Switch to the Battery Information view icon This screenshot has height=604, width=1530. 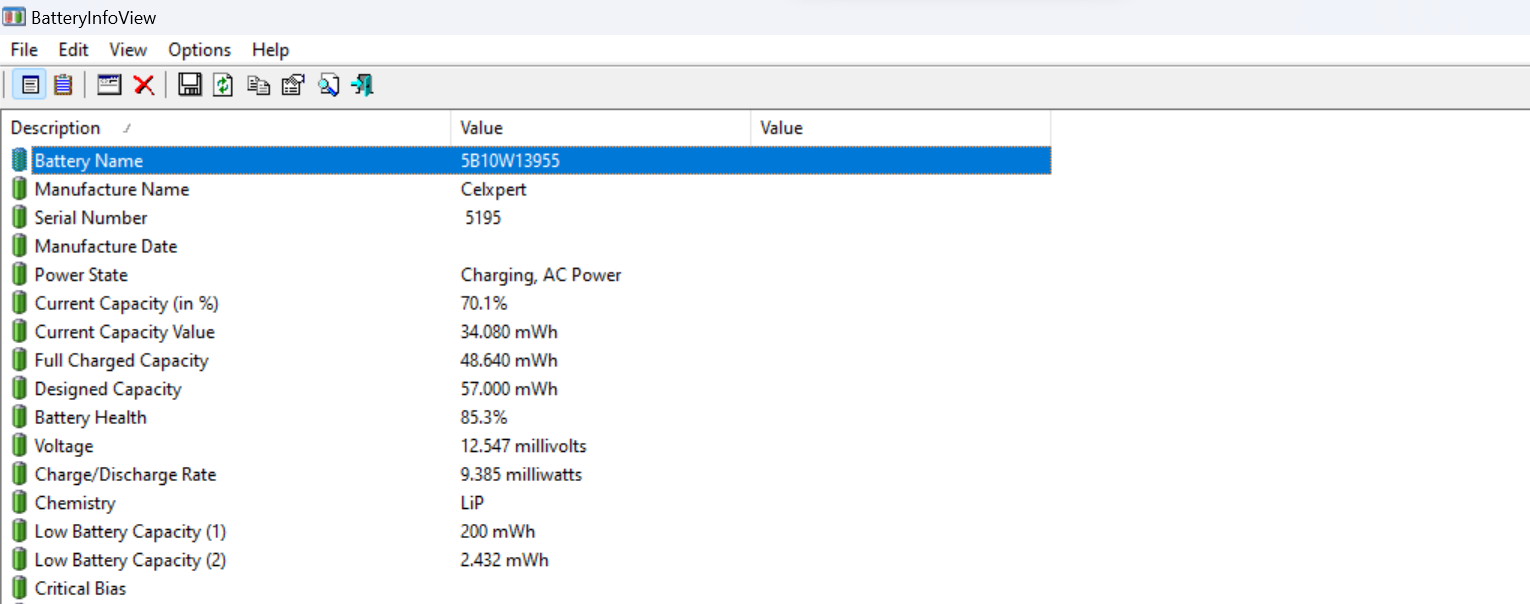tap(30, 85)
